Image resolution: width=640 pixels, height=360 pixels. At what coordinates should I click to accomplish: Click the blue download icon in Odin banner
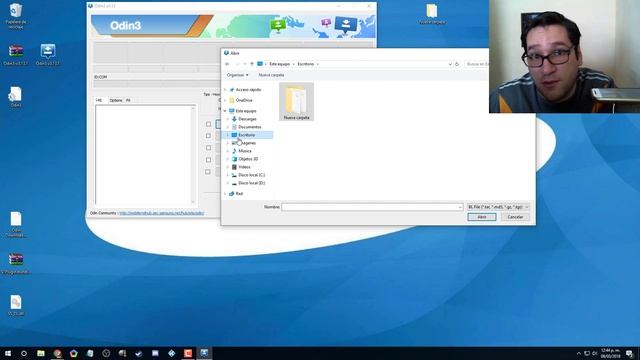(x=346, y=24)
